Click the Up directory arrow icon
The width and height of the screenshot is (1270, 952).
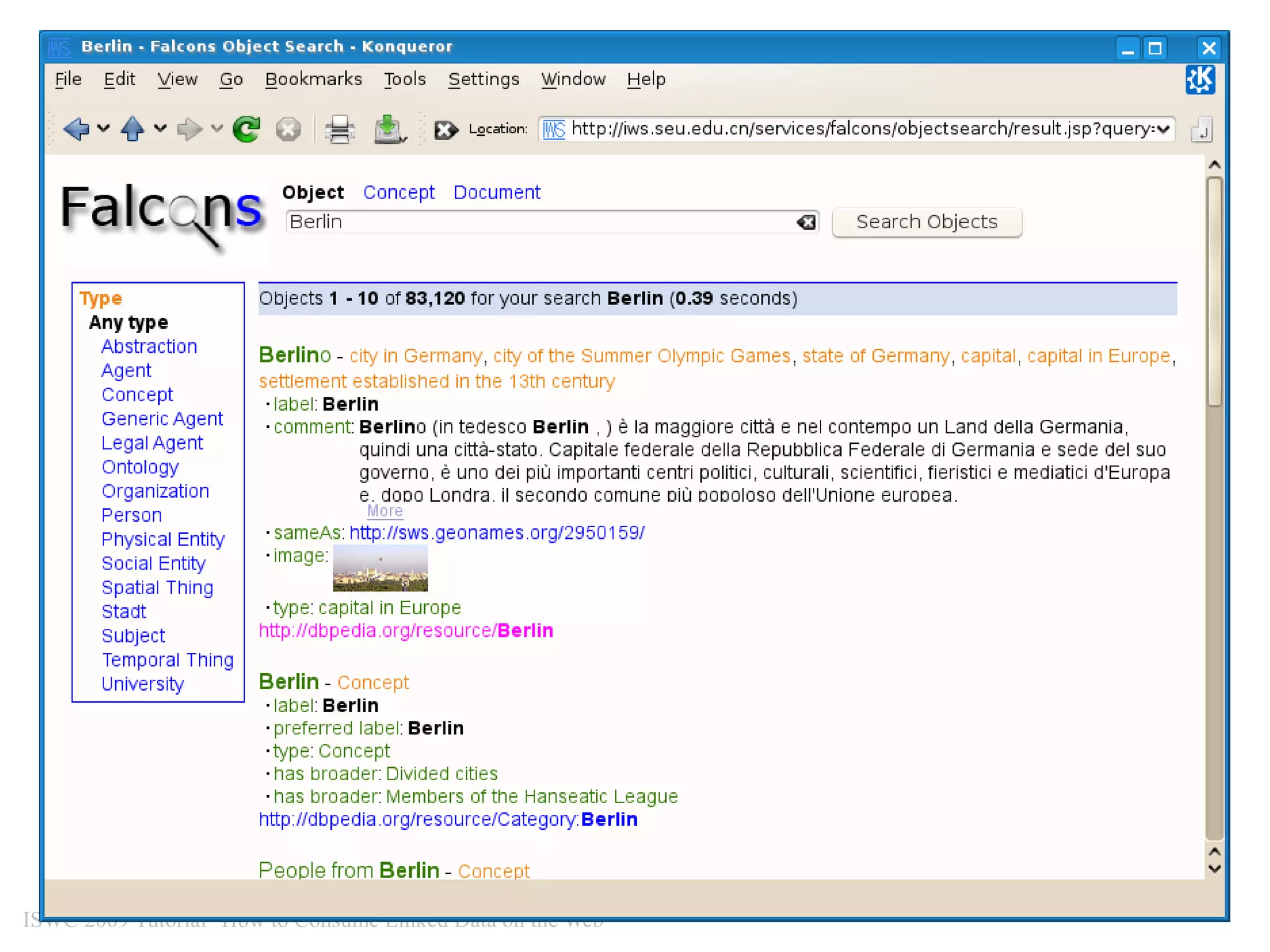pyautogui.click(x=132, y=129)
